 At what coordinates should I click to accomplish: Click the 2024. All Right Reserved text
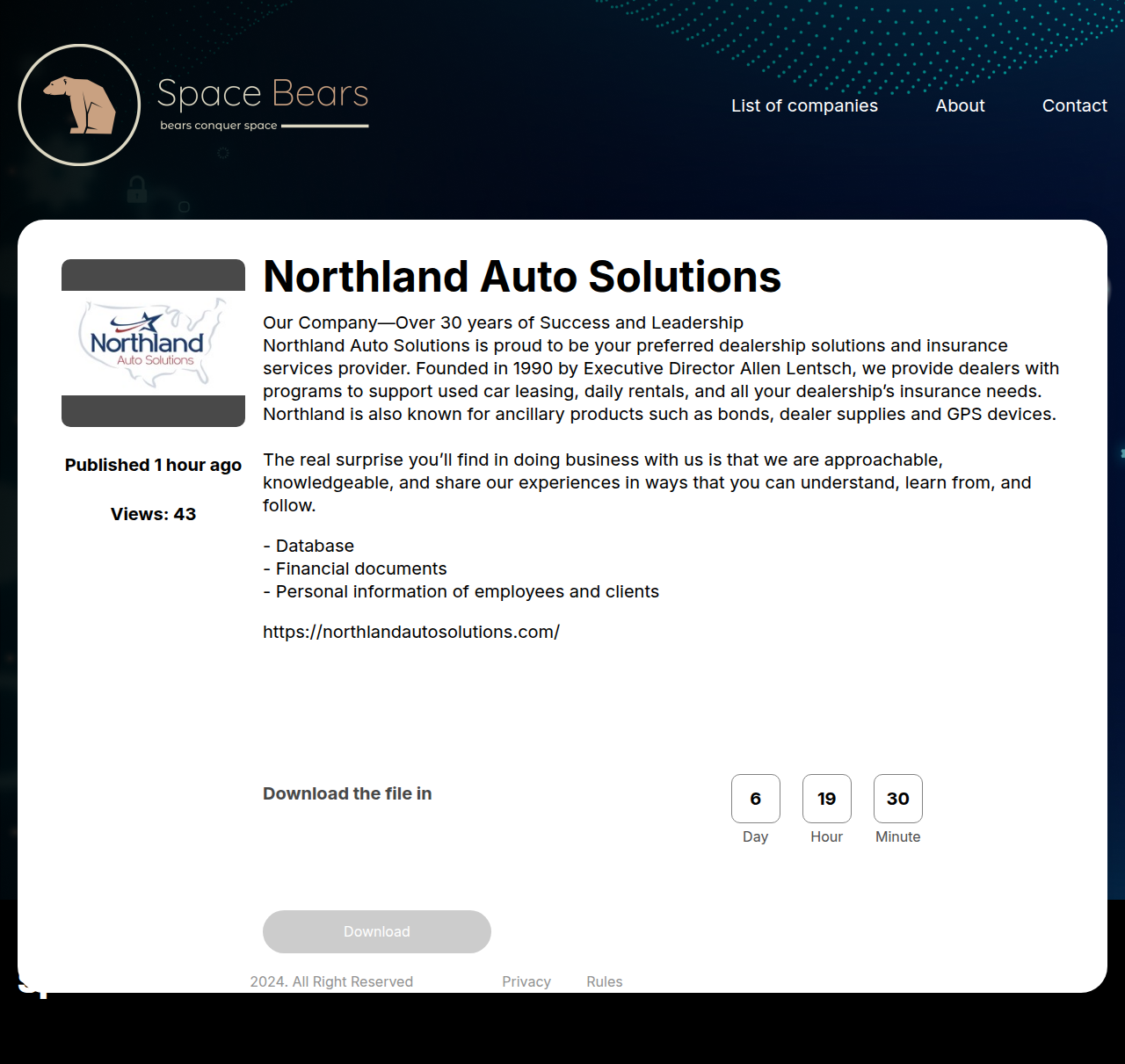[331, 981]
